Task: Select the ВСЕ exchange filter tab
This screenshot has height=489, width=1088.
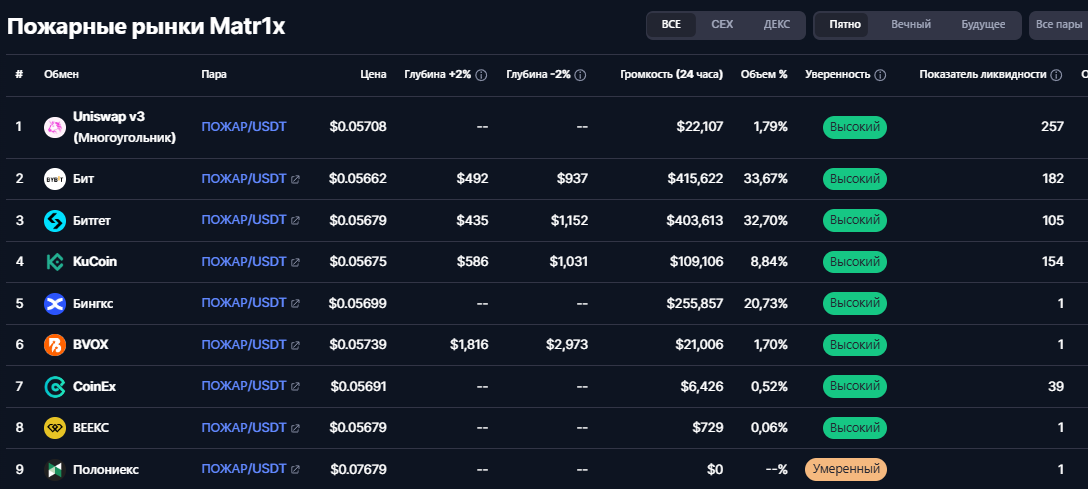Action: (671, 25)
